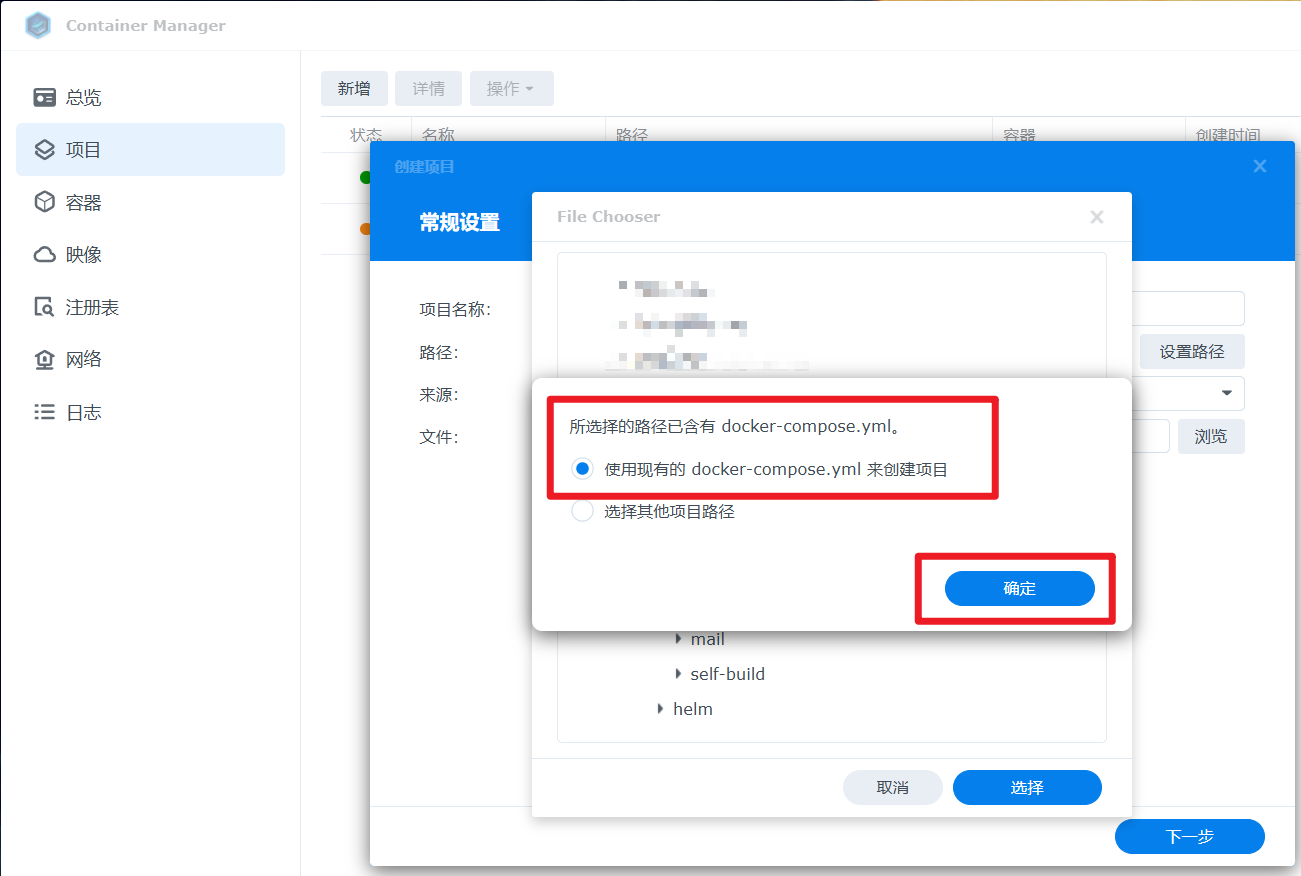The height and width of the screenshot is (876, 1301).
Task: Click the 设置路径 set path button
Action: click(x=1192, y=352)
